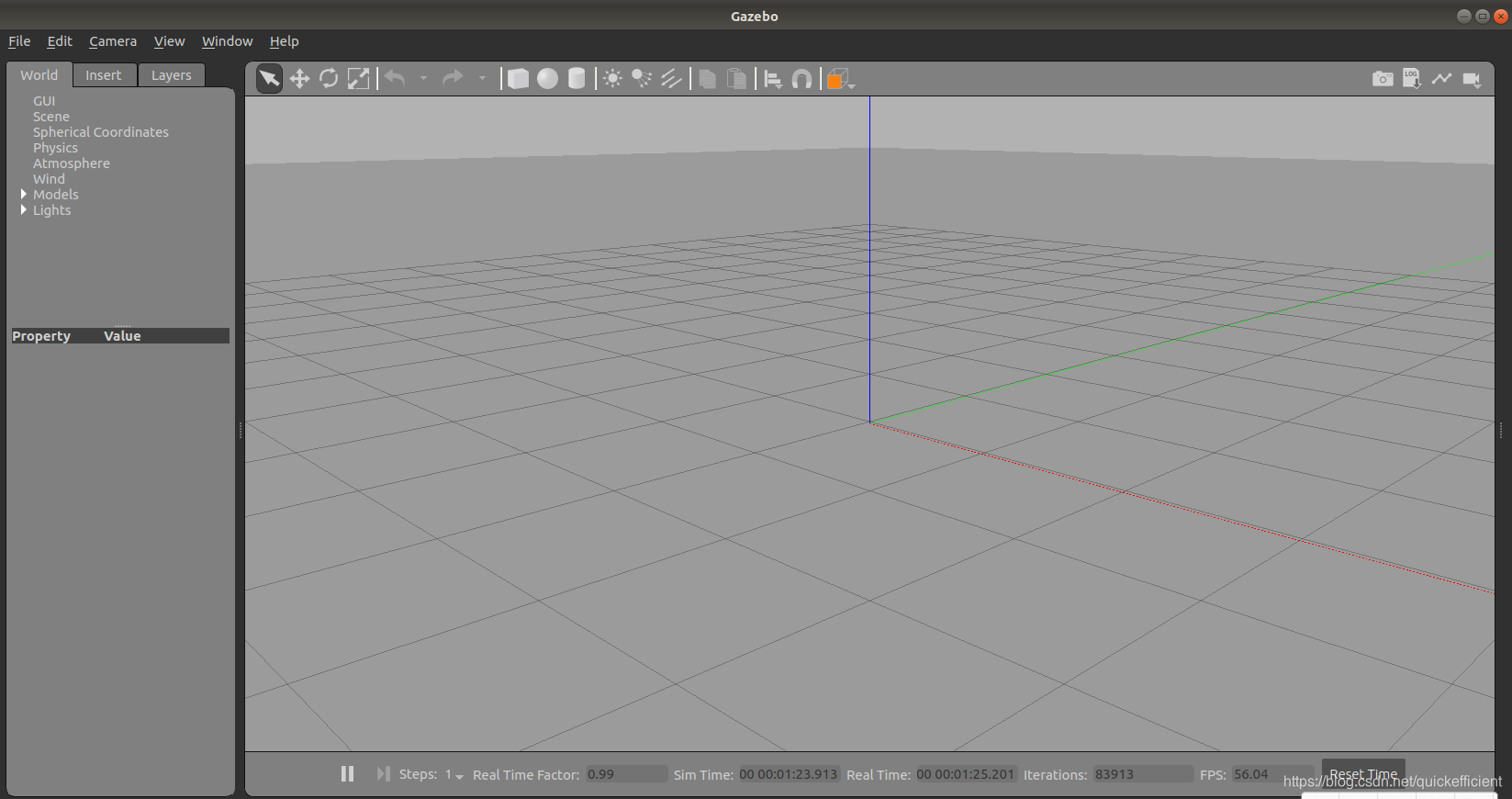Open the undo history dropdown arrow
1512x799 pixels.
tap(423, 79)
